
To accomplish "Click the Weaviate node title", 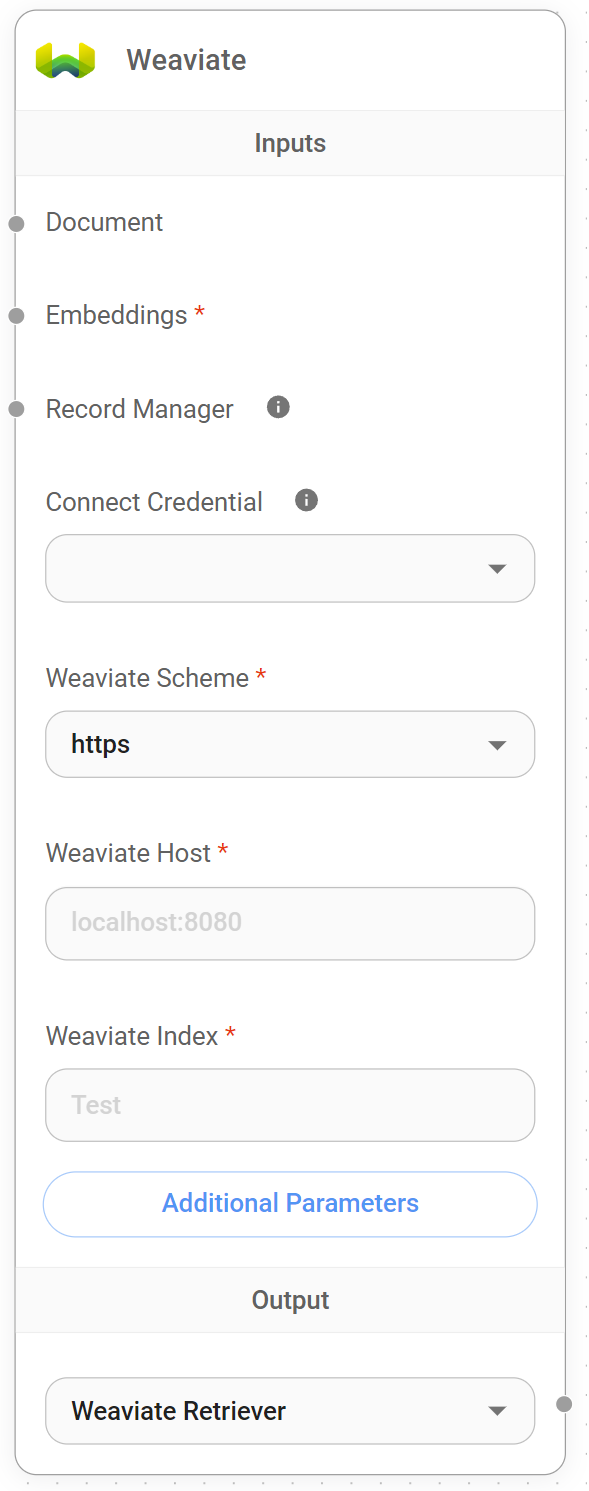I will coord(185,60).
